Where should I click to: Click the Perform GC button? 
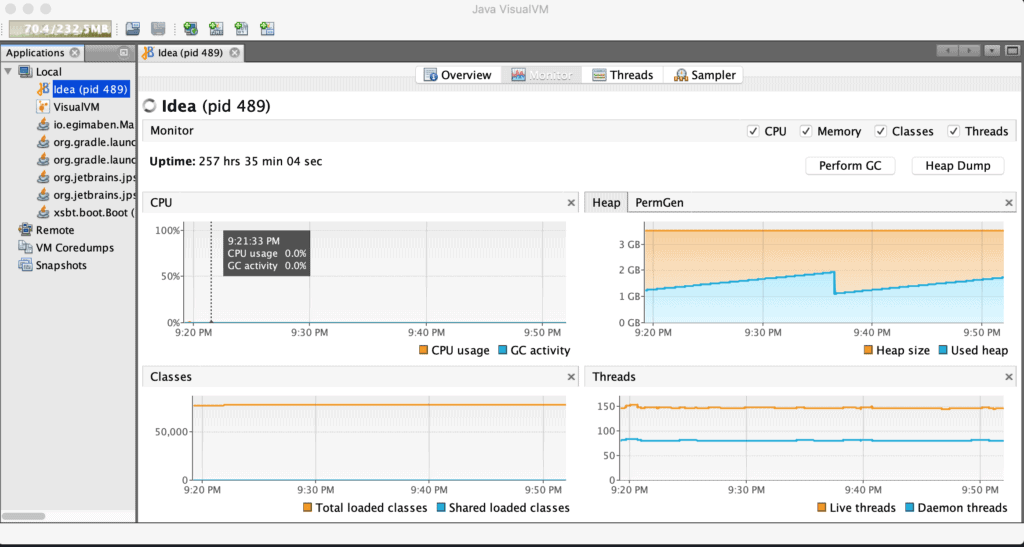coord(850,166)
